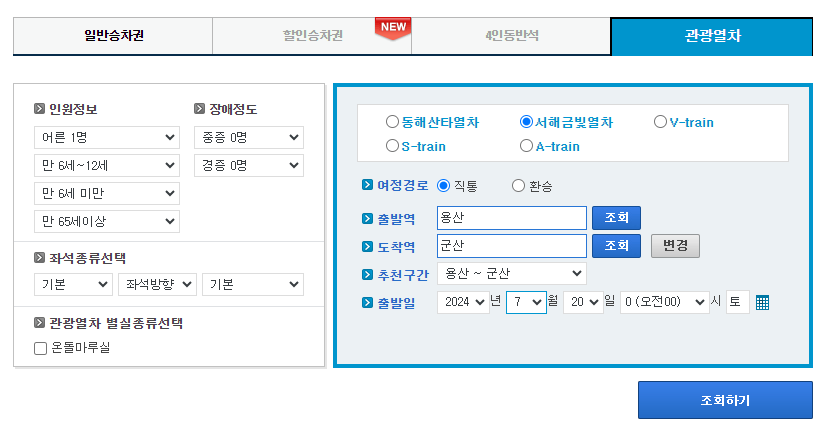Click the 조회 button next to 도착역
This screenshot has width=824, height=422.
616,245
